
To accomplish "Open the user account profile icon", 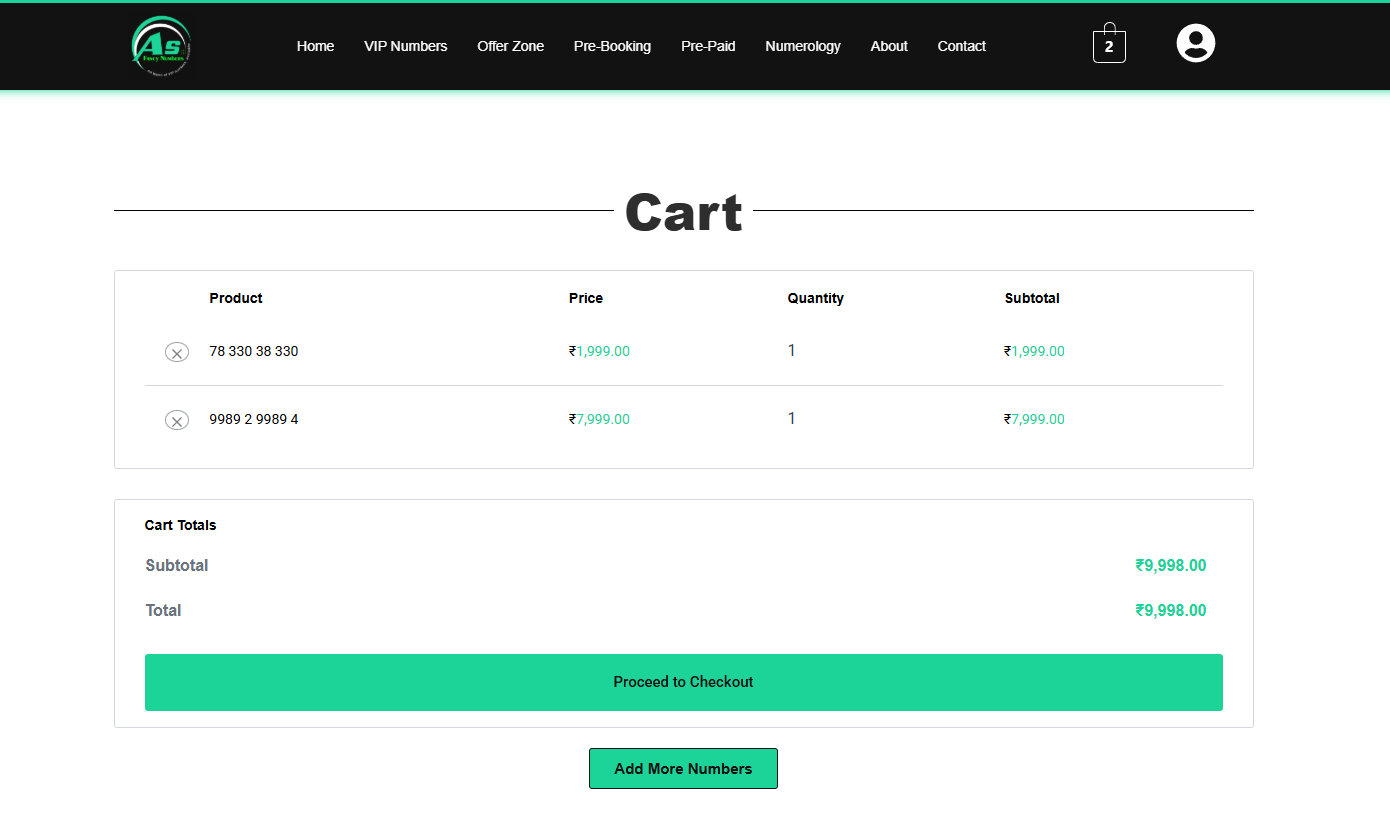I will click(1195, 43).
